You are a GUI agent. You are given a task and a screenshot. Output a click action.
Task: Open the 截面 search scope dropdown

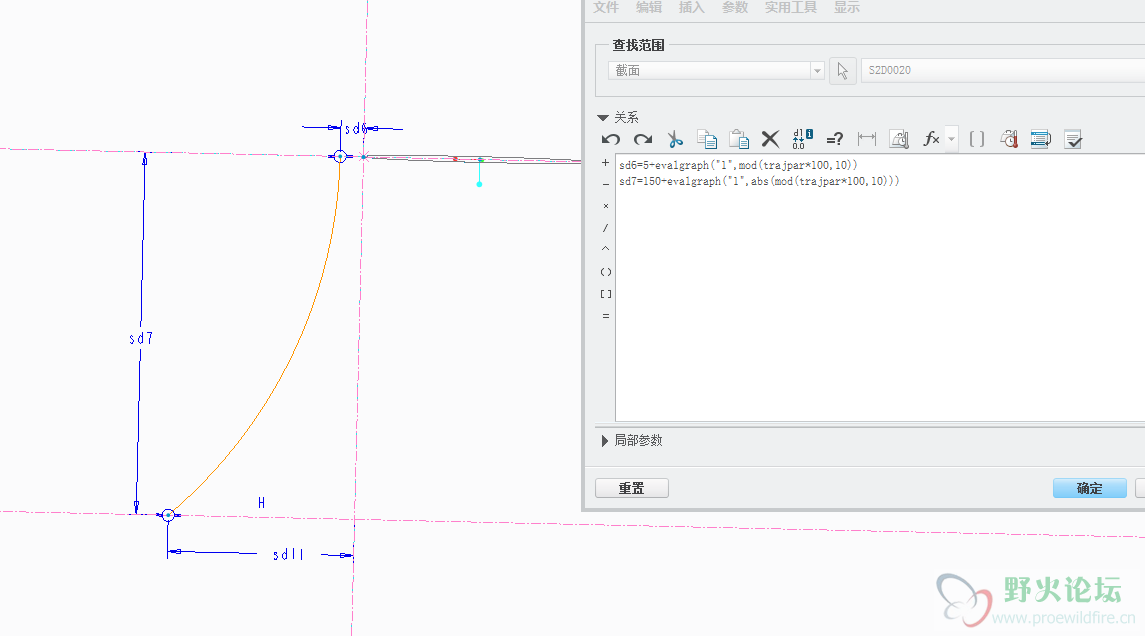(716, 70)
